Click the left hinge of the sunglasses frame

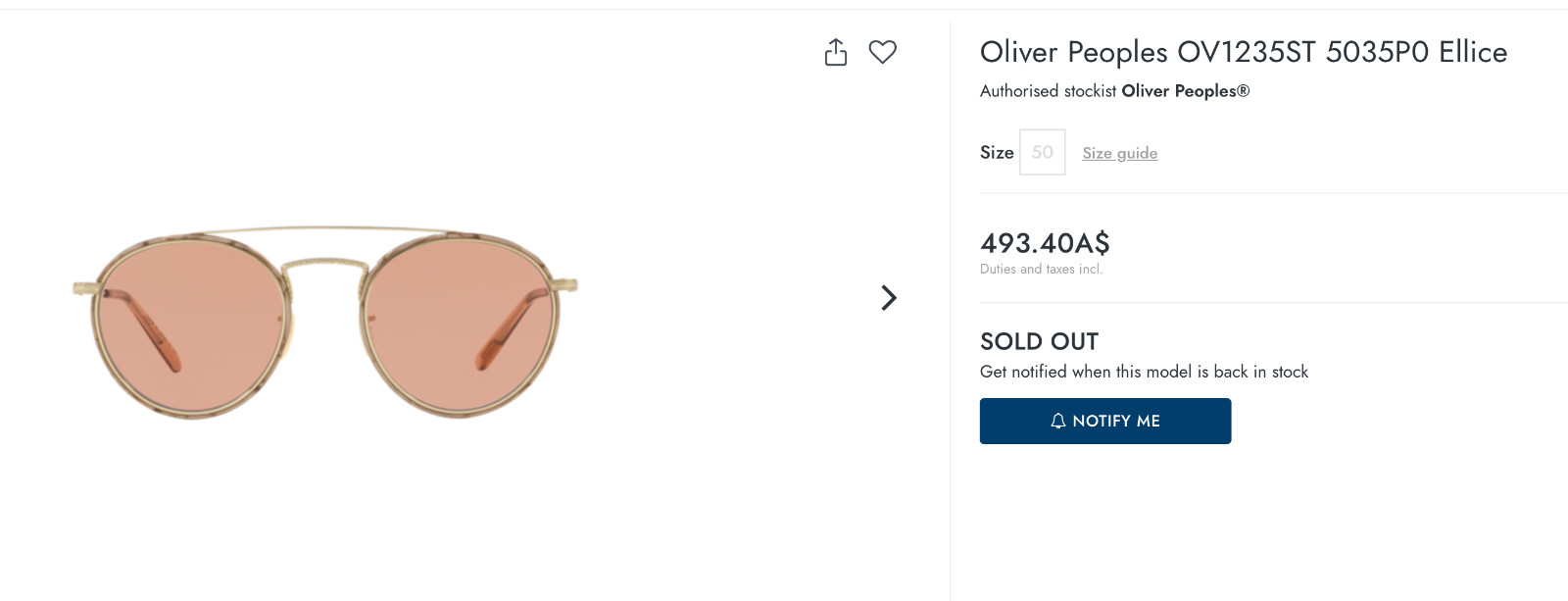(81, 287)
